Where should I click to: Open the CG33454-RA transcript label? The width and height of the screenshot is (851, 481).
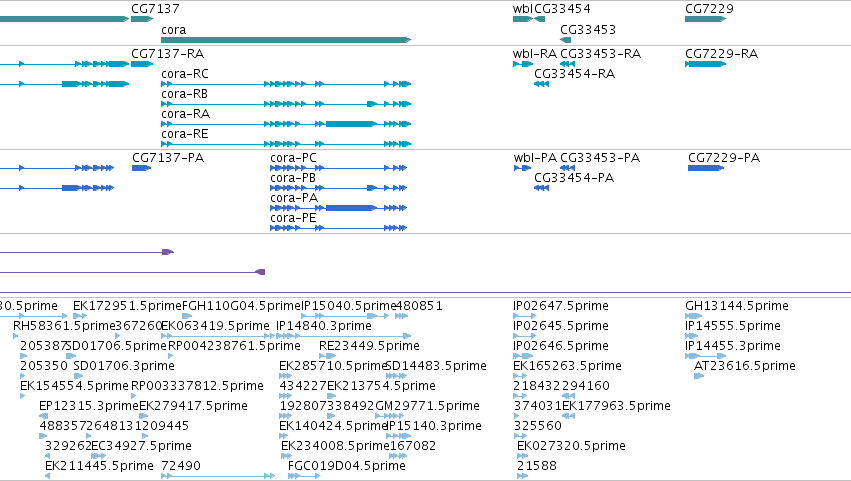(574, 74)
